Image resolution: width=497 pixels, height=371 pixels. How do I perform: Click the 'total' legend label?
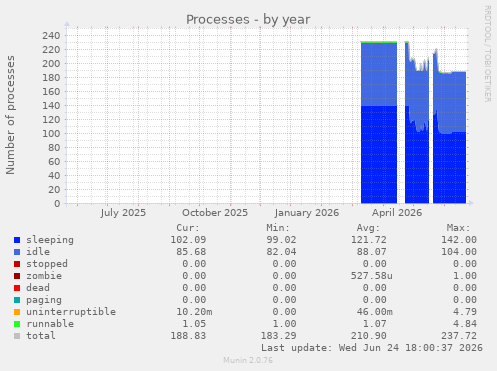pyautogui.click(x=41, y=336)
